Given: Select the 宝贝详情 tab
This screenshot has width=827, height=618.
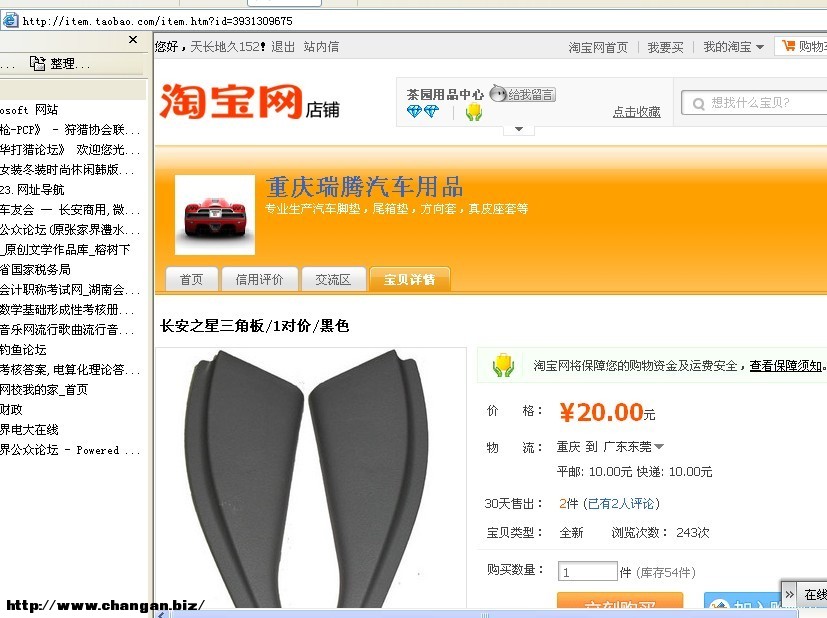Looking at the screenshot, I should coord(410,279).
